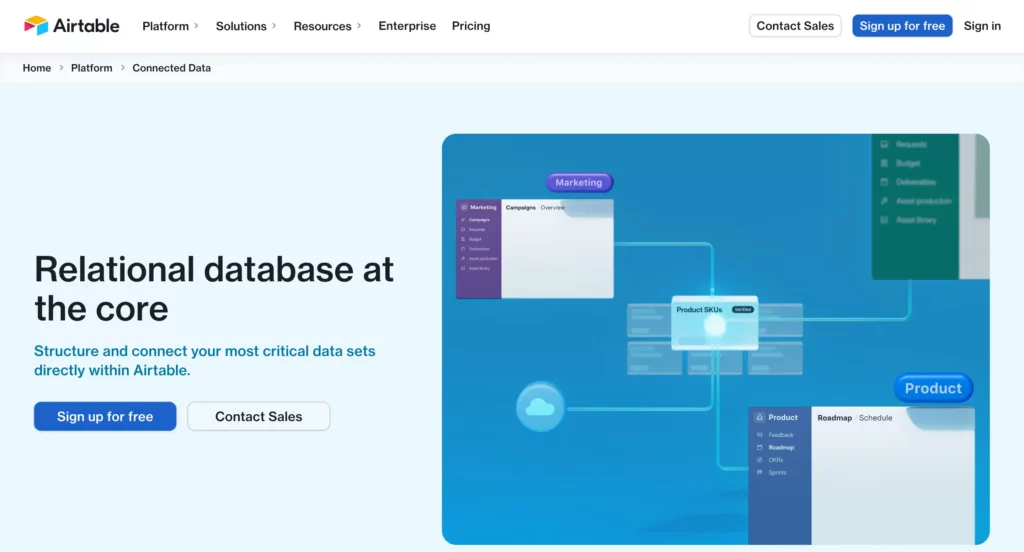The height and width of the screenshot is (552, 1024).
Task: Click Roadmap in Product sidebar
Action: tap(781, 447)
